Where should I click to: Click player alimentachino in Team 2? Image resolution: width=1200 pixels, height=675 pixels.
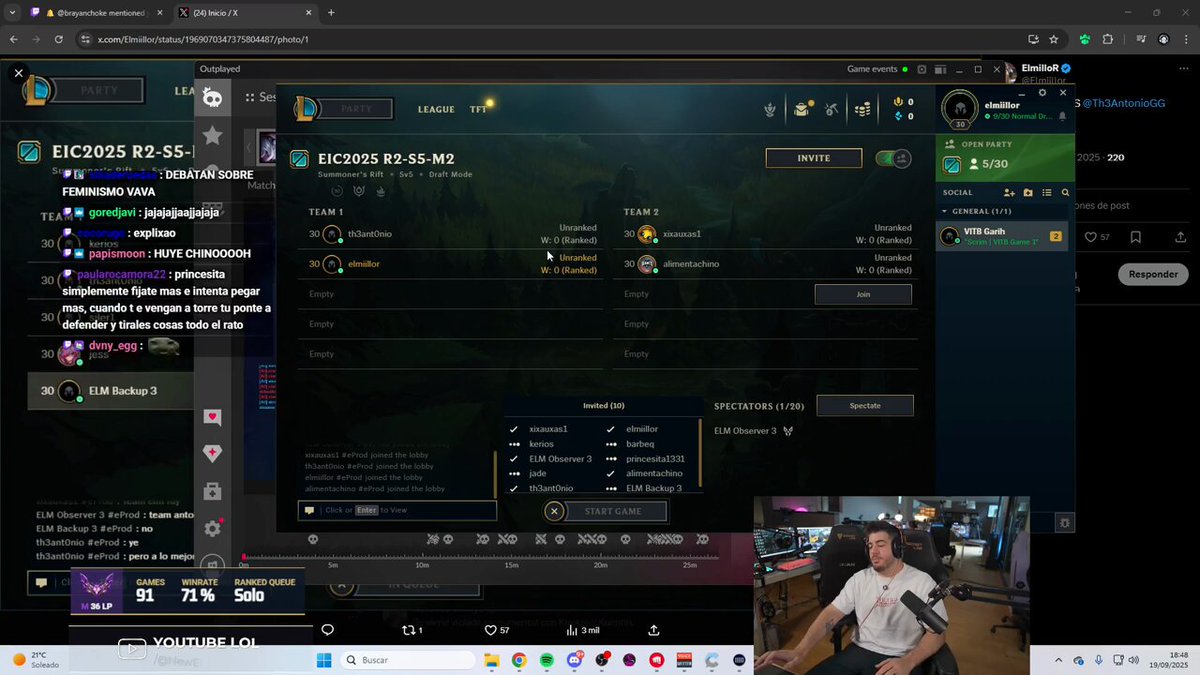point(690,264)
